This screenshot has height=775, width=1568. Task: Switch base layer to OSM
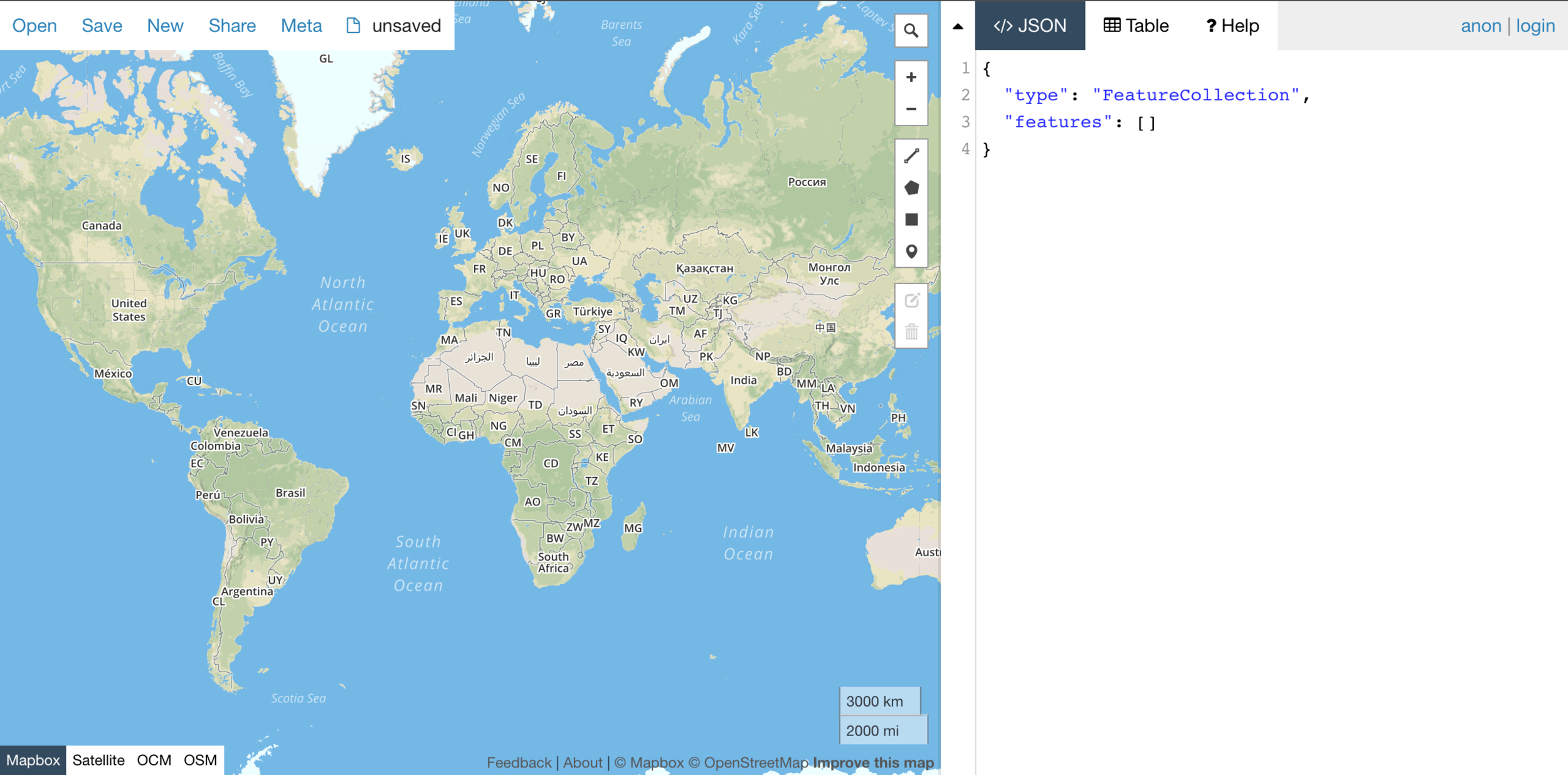coord(200,760)
